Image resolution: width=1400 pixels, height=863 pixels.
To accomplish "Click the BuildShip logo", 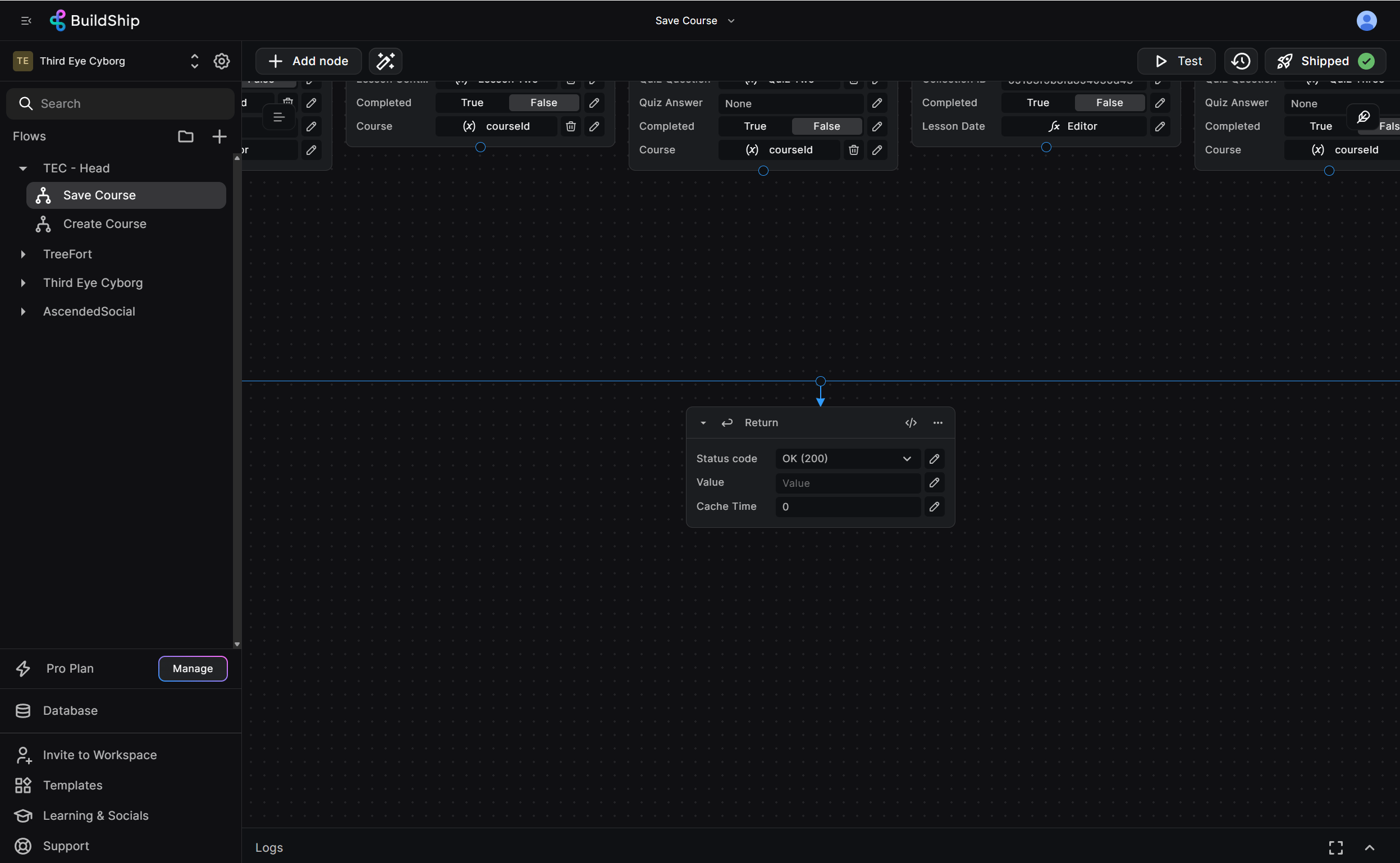I will coord(95,21).
